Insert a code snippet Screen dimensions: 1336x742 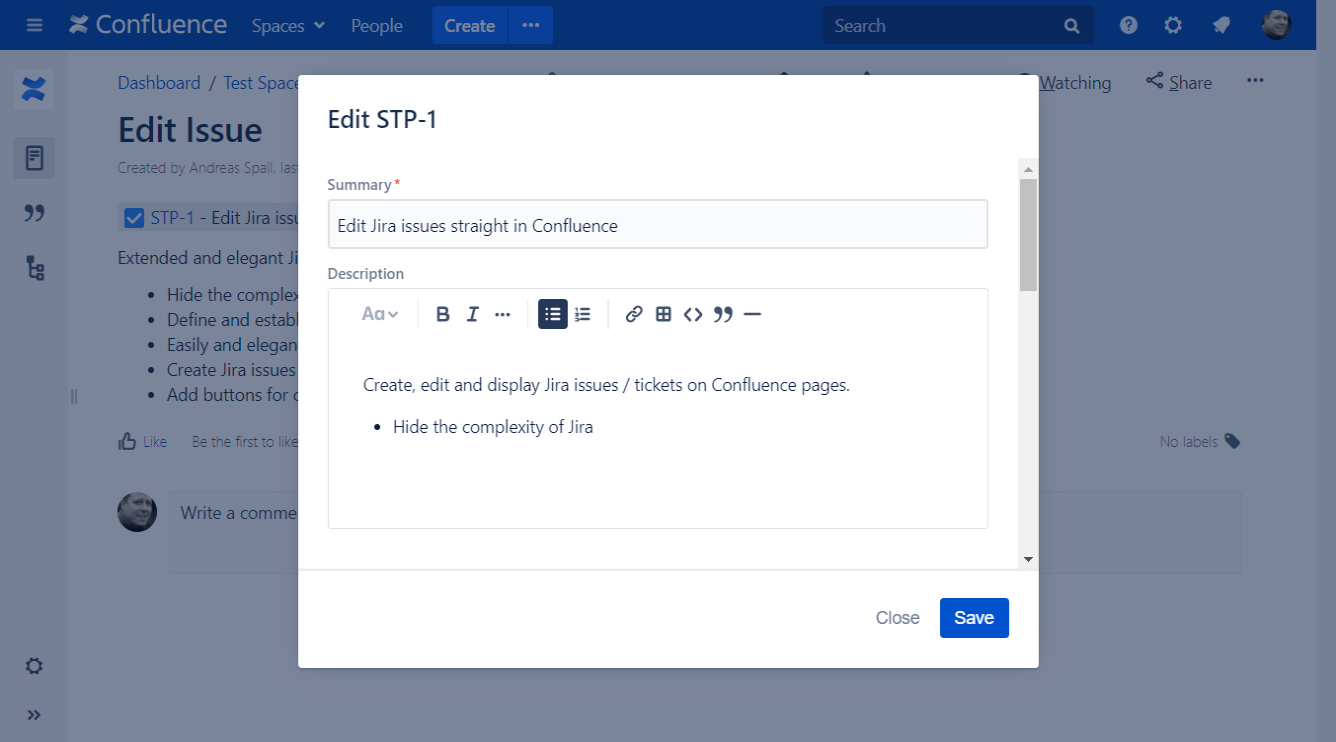(x=693, y=314)
